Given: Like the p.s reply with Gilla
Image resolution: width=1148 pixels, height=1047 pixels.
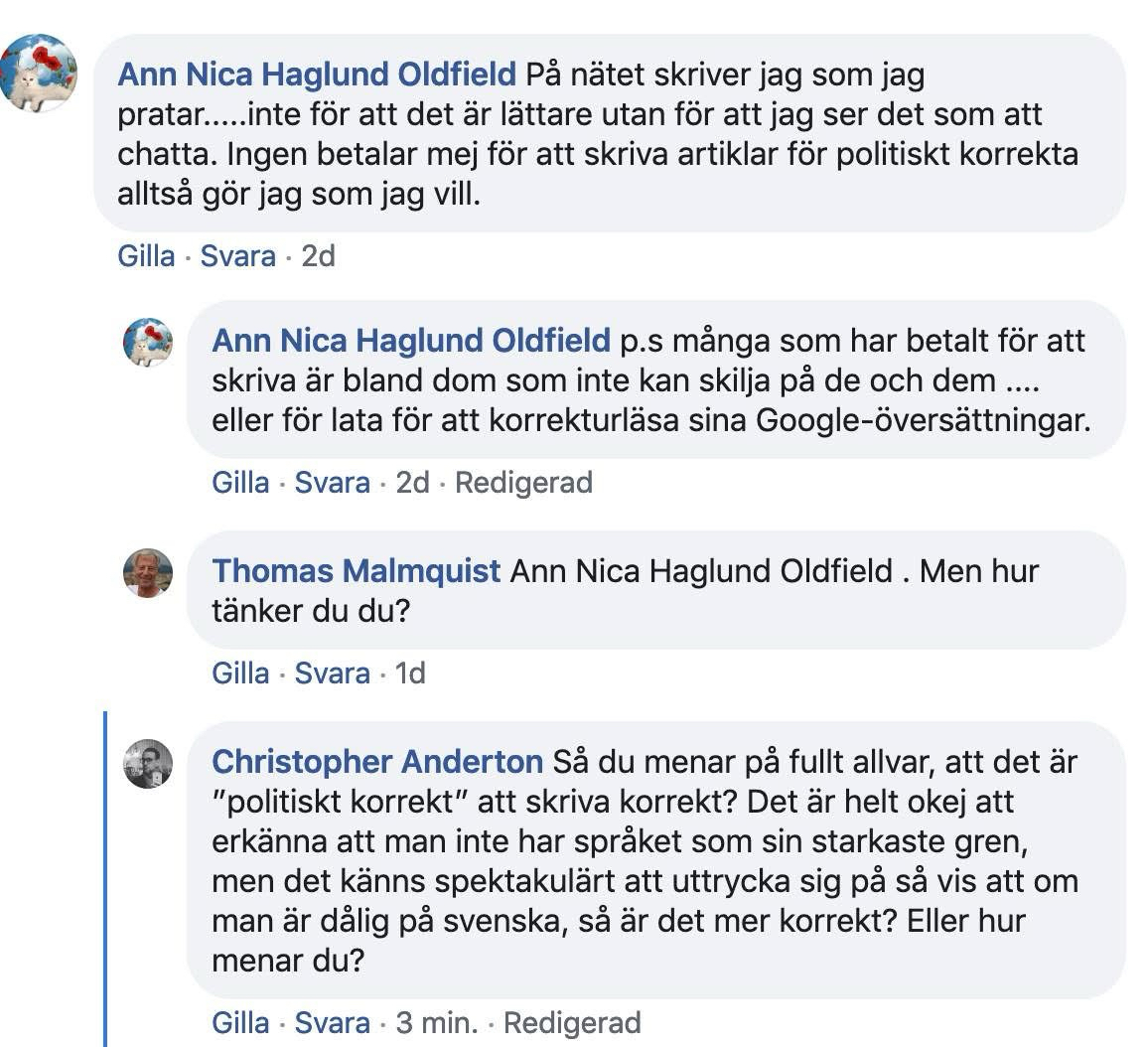Looking at the screenshot, I should point(240,483).
